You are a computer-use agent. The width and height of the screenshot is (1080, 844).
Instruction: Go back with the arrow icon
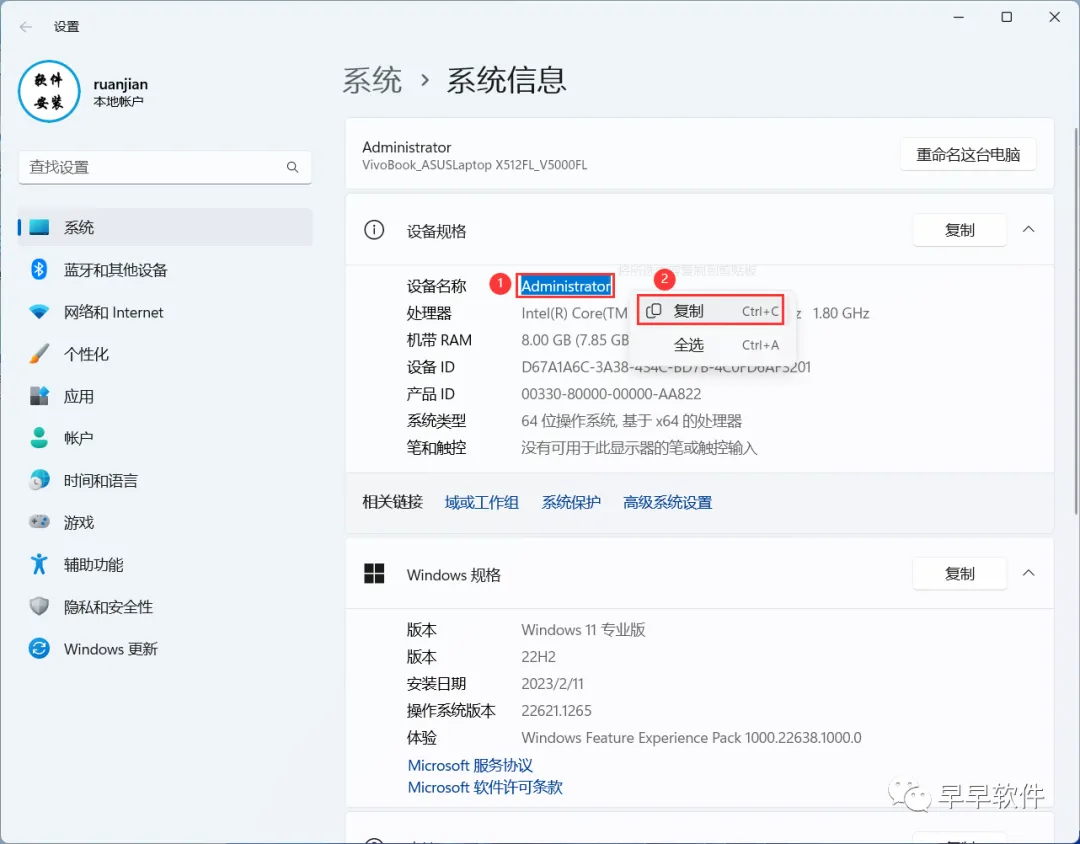pos(26,27)
